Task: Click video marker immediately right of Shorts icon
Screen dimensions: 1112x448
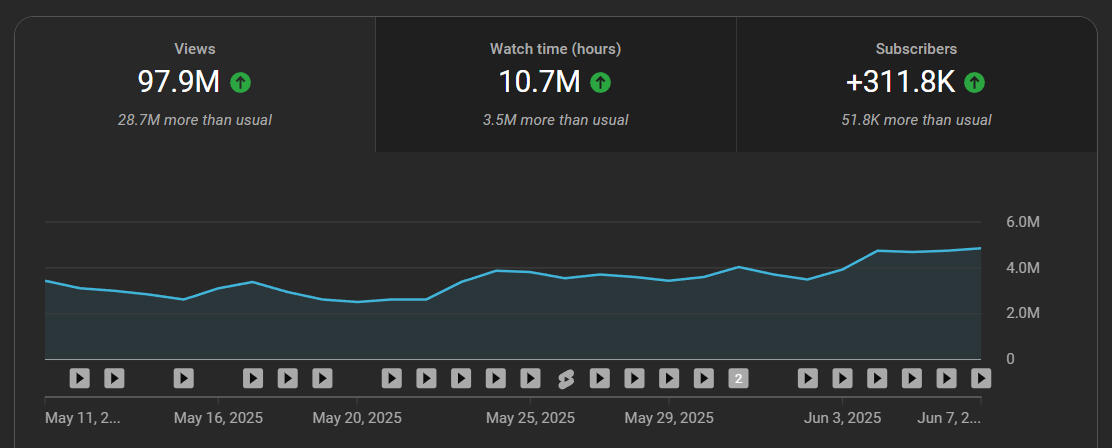Action: (600, 378)
